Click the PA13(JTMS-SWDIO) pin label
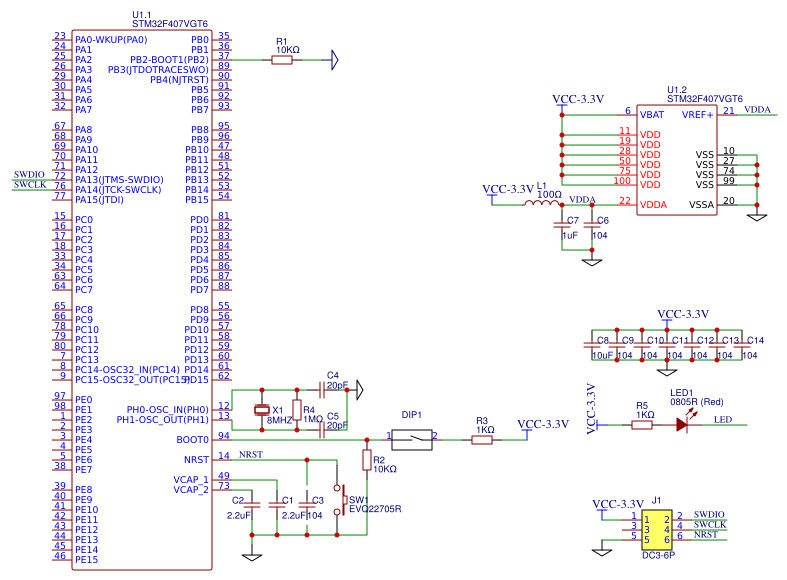Image resolution: width=787 pixels, height=580 pixels. pyautogui.click(x=119, y=180)
